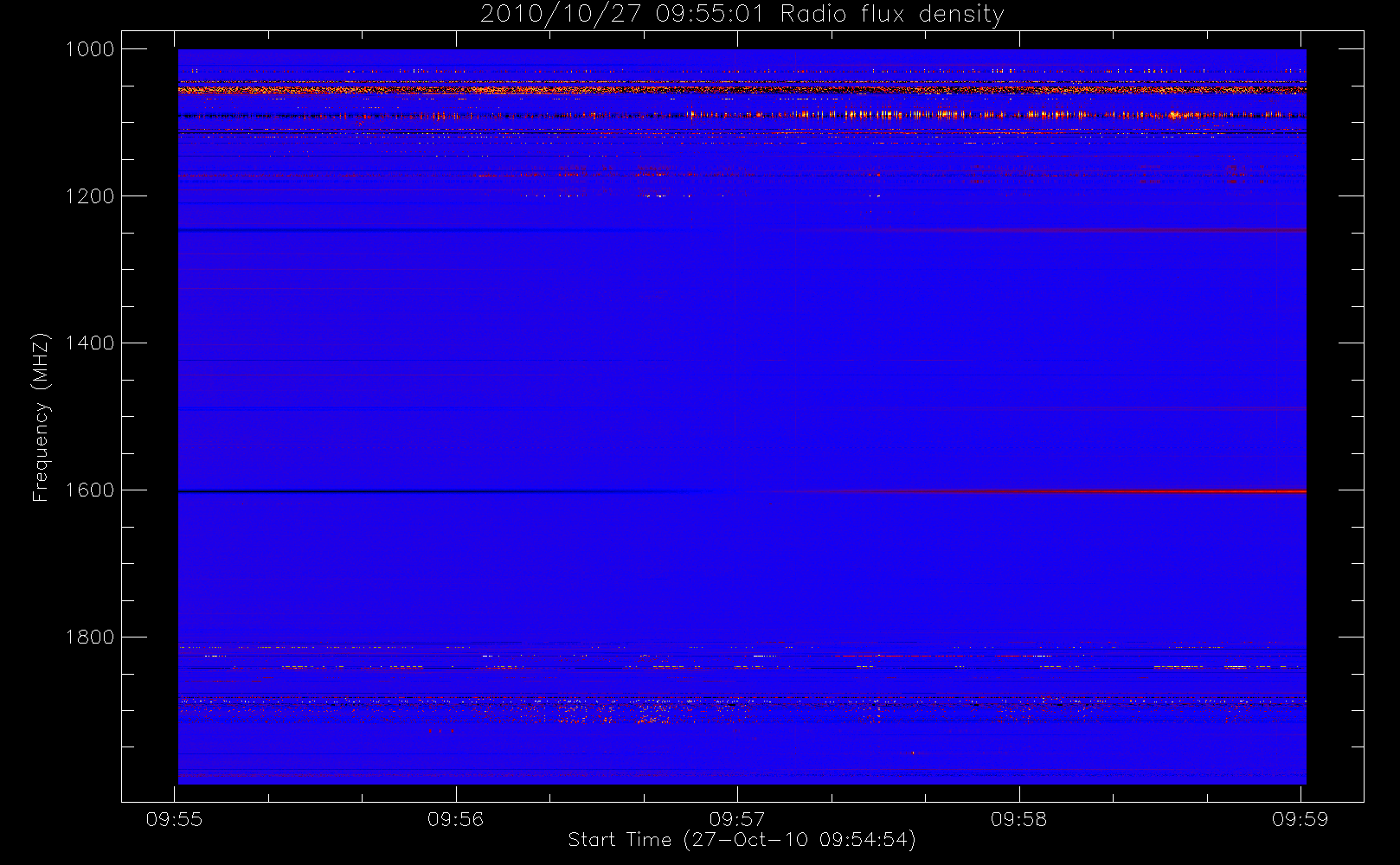The image size is (1400, 865).
Task: Click the "1400" frequency tick label
Action: (91, 343)
